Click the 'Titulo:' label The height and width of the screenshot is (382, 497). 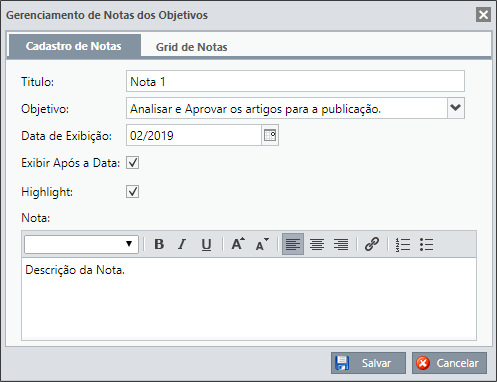tap(38, 82)
